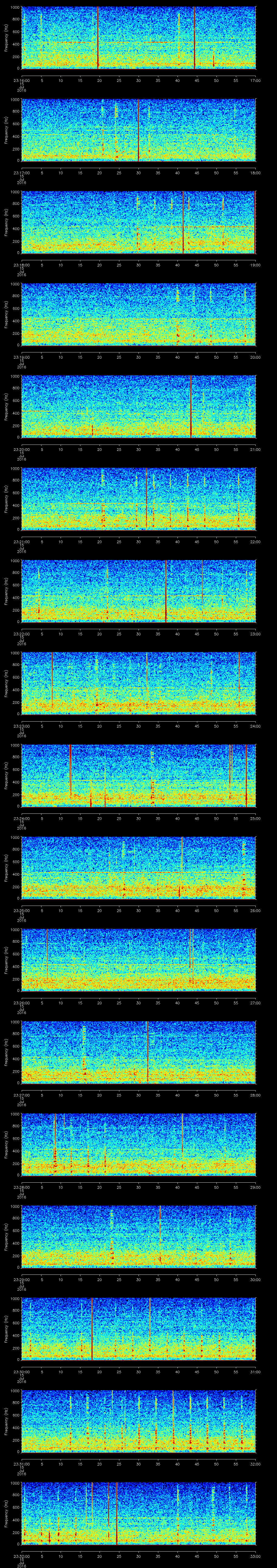Select the 23:32:00 start time label
The width and height of the screenshot is (277, 1568).
[21, 1556]
